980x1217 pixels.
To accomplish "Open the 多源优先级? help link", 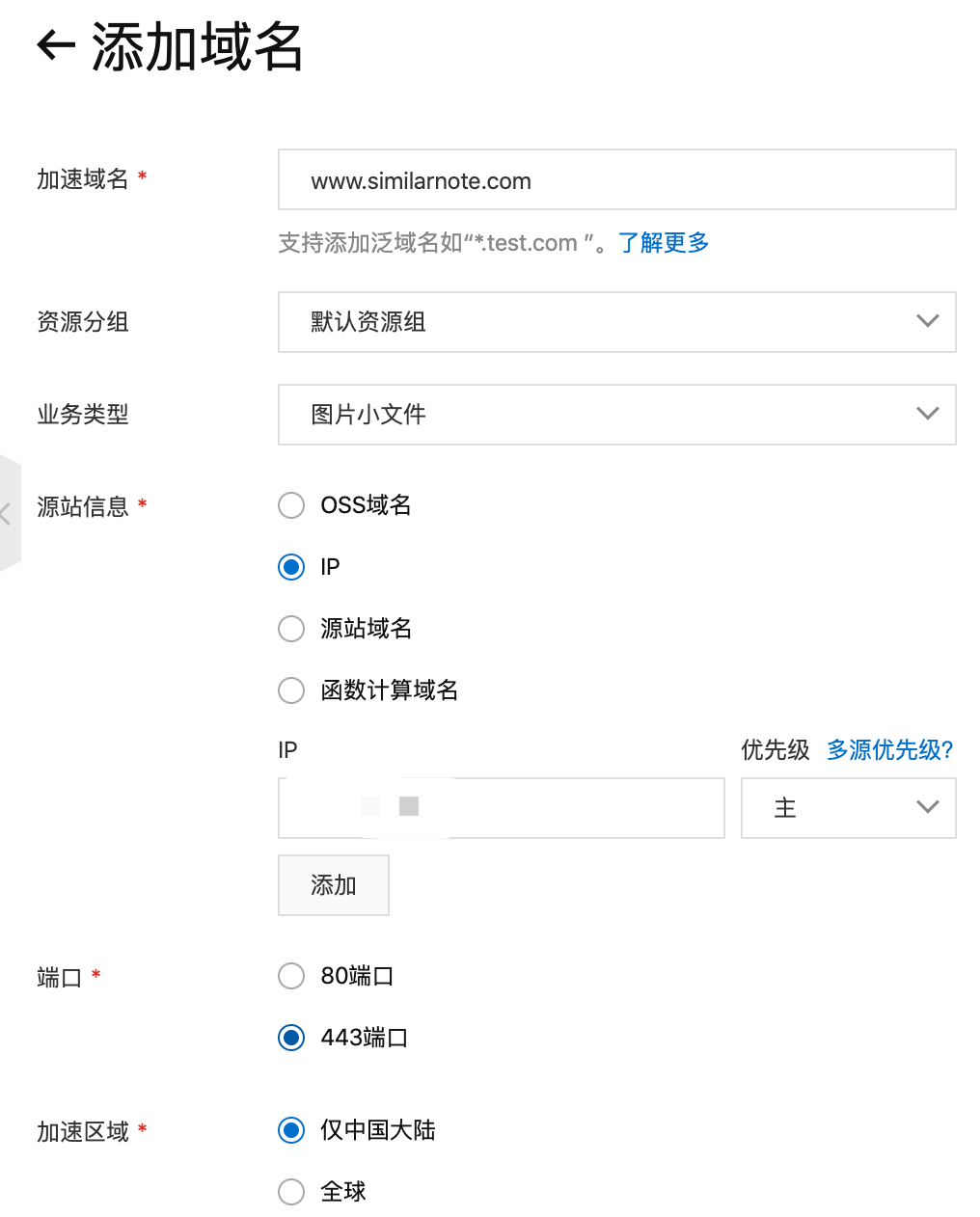I will click(889, 750).
